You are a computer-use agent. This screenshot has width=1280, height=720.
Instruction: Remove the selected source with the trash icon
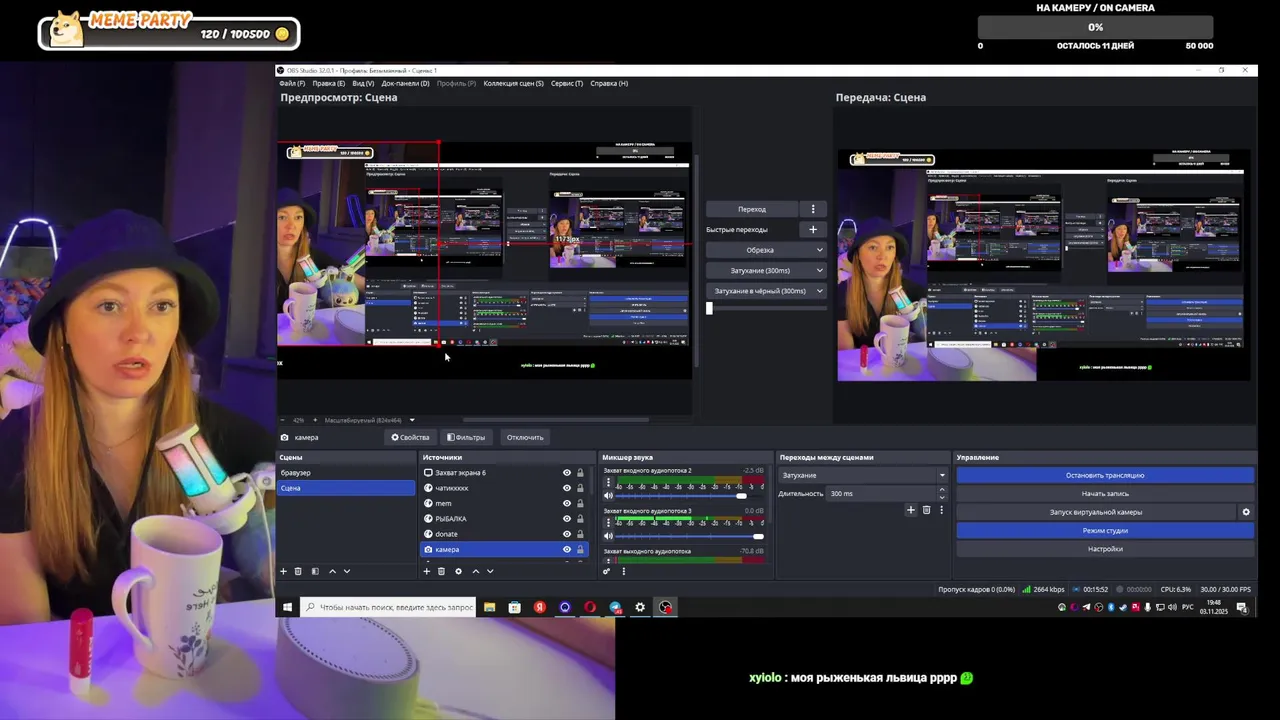point(442,571)
